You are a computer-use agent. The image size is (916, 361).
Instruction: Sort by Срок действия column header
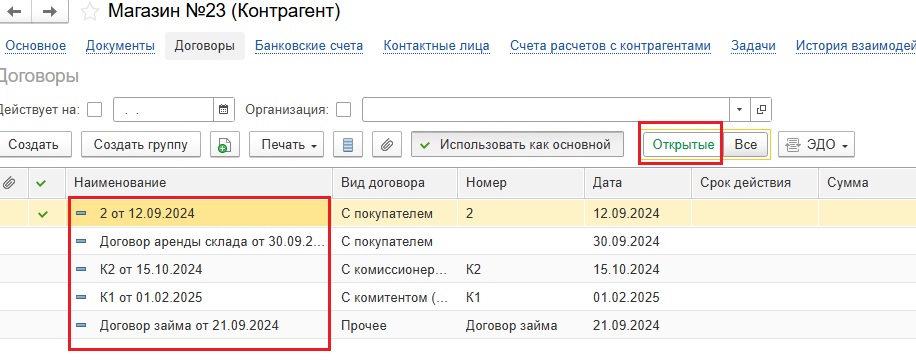coord(755,183)
